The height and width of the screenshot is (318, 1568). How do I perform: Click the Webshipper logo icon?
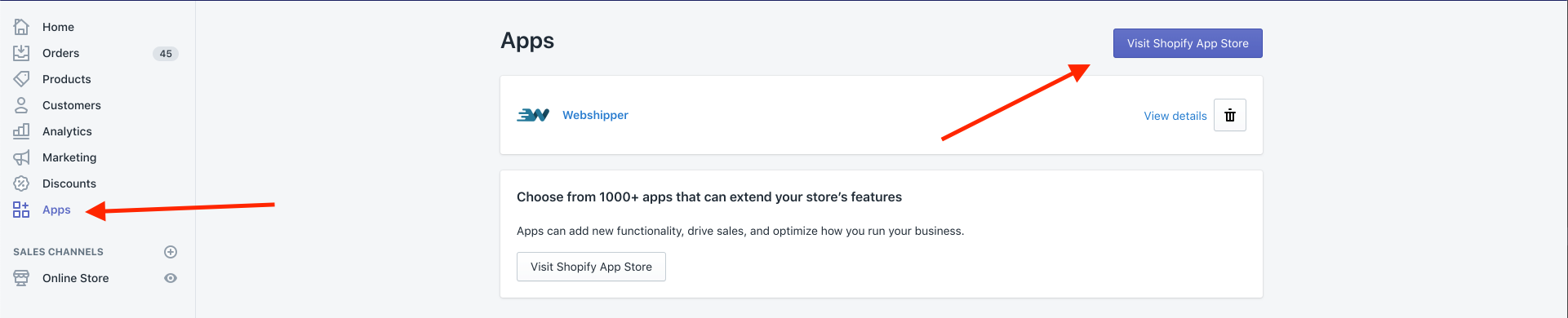click(533, 115)
